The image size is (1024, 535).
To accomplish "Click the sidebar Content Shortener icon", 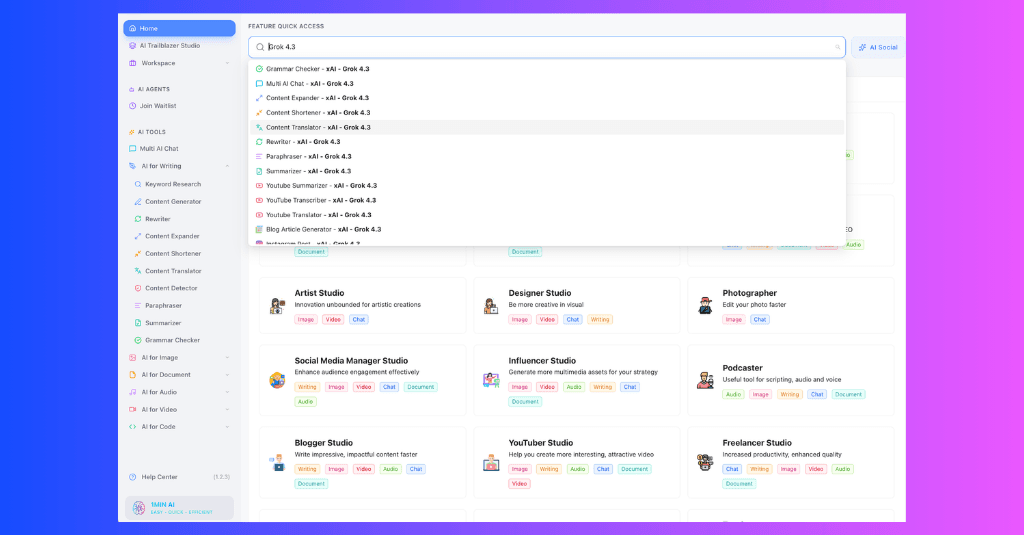I will click(138, 253).
